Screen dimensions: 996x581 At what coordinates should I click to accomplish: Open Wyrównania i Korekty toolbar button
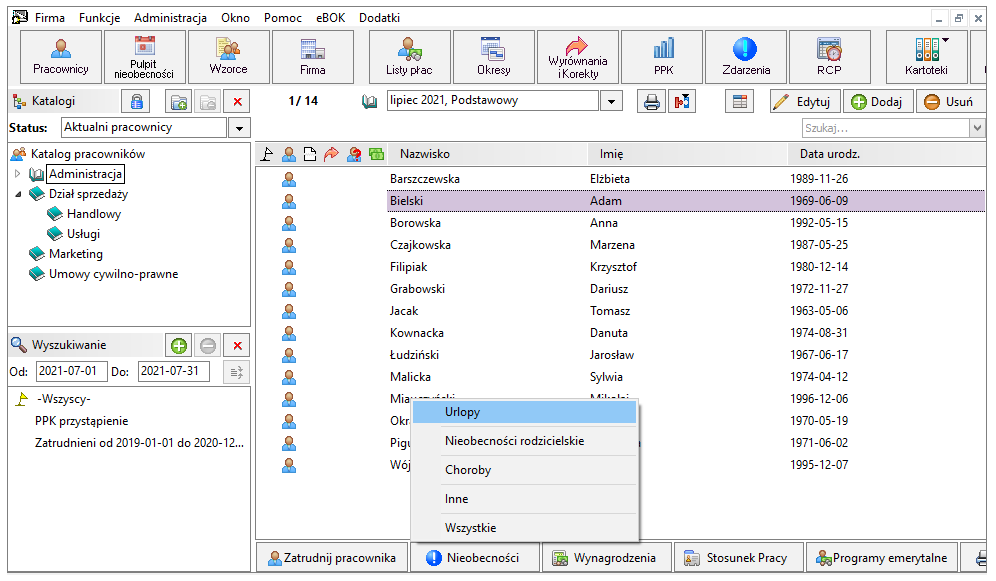point(577,57)
